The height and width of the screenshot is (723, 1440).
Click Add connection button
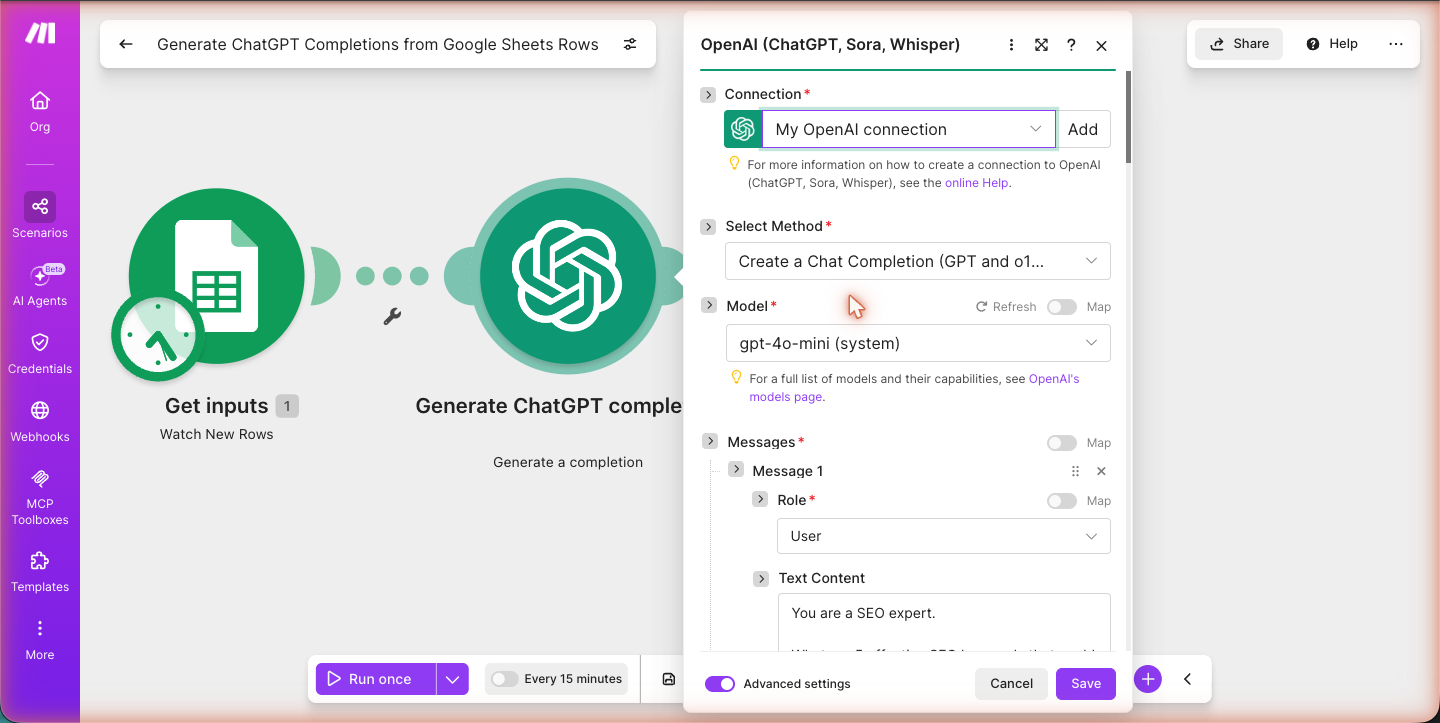point(1083,129)
